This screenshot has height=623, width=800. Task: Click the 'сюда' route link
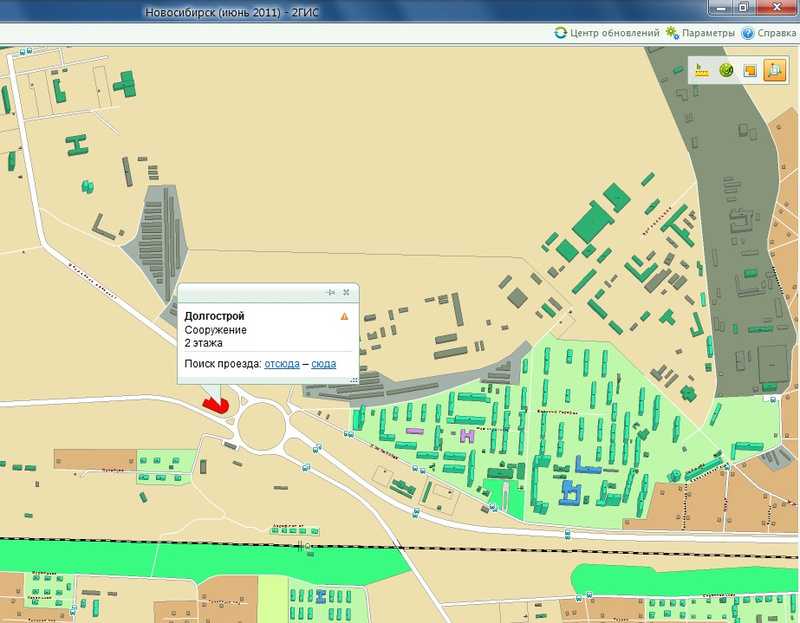click(323, 364)
